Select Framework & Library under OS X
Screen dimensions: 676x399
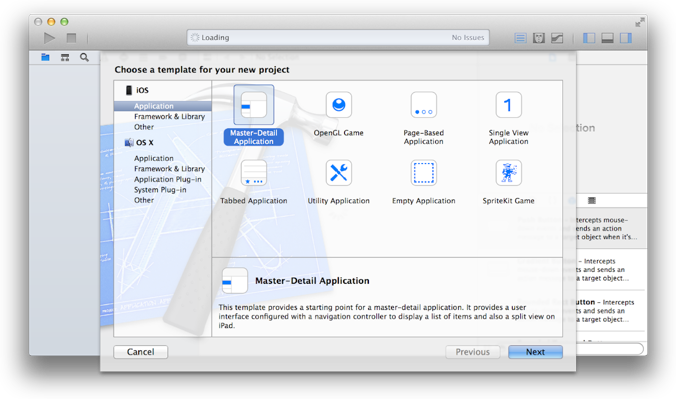[x=169, y=169]
